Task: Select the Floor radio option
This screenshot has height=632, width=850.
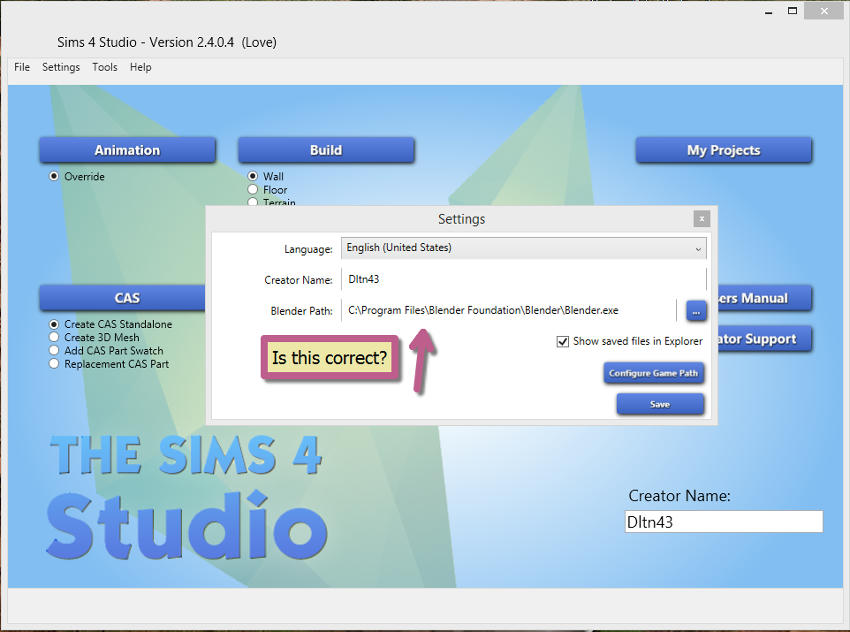Action: tap(253, 190)
